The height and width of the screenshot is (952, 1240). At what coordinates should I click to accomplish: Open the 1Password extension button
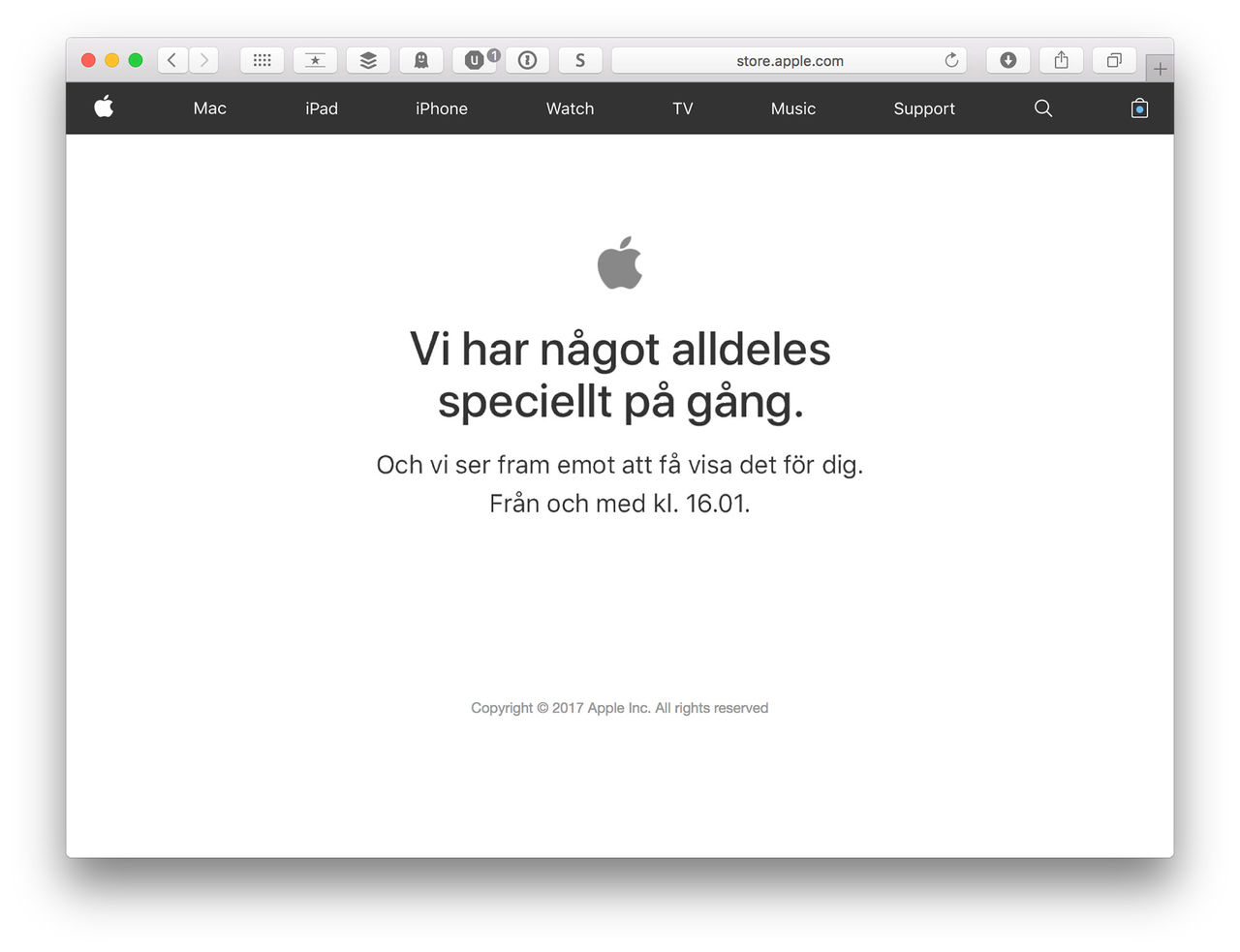[x=528, y=60]
